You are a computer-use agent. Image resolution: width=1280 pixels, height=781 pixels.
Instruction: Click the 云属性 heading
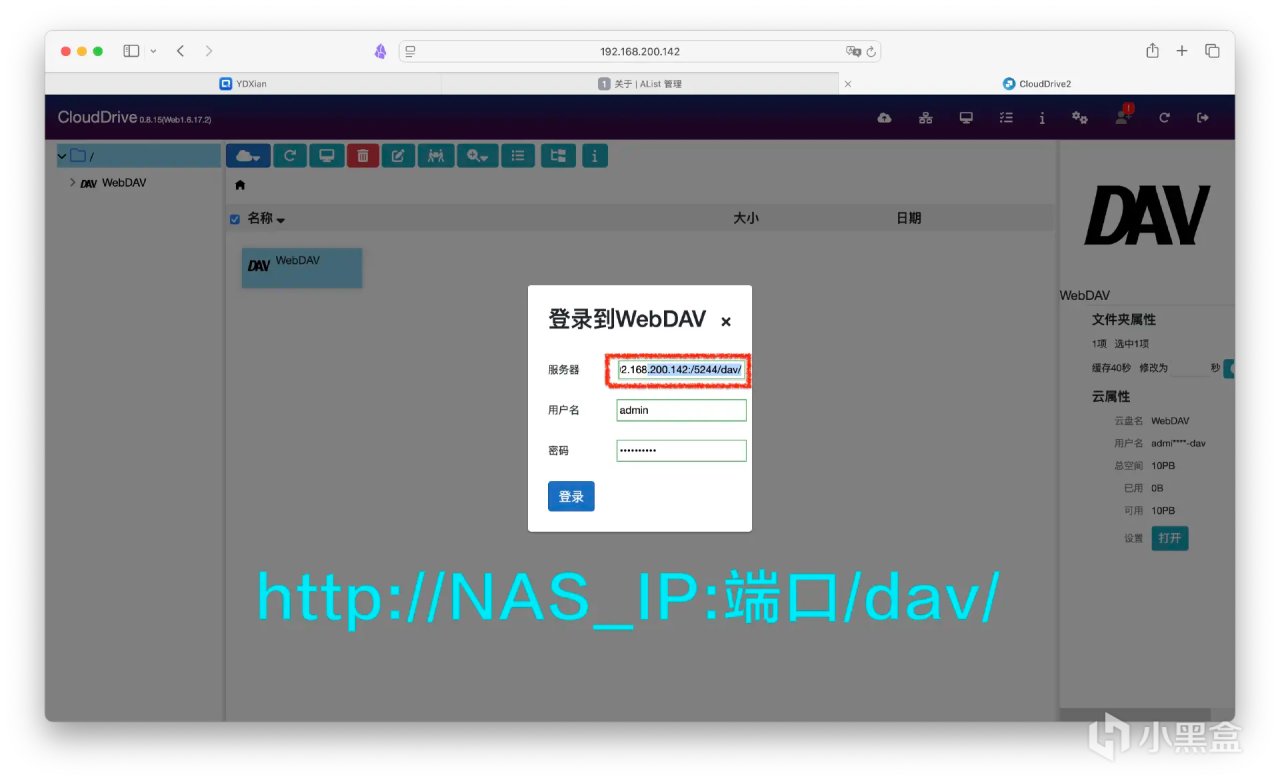click(x=1111, y=397)
